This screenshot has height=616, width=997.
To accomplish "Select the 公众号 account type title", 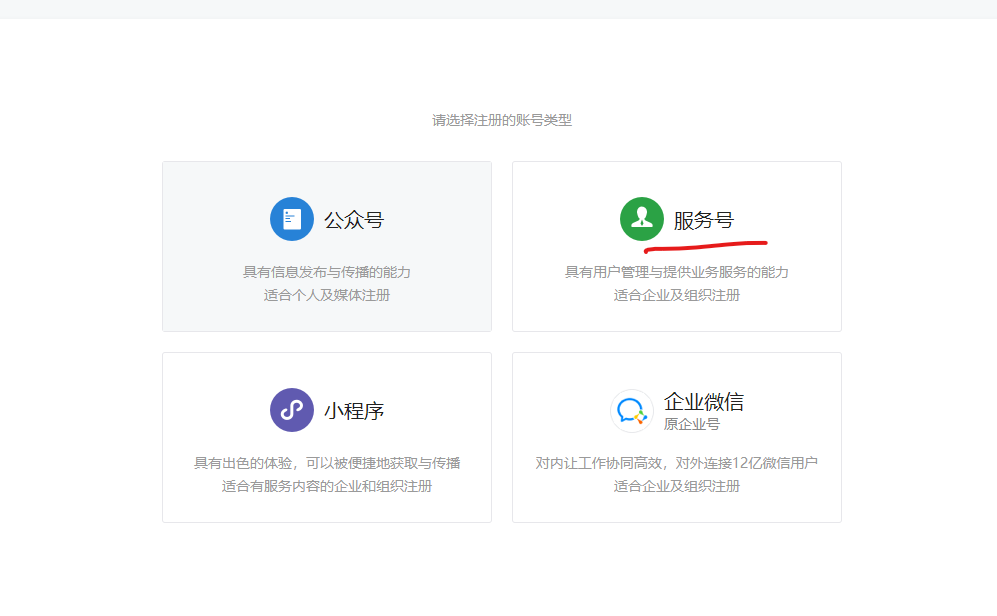I will 354,220.
